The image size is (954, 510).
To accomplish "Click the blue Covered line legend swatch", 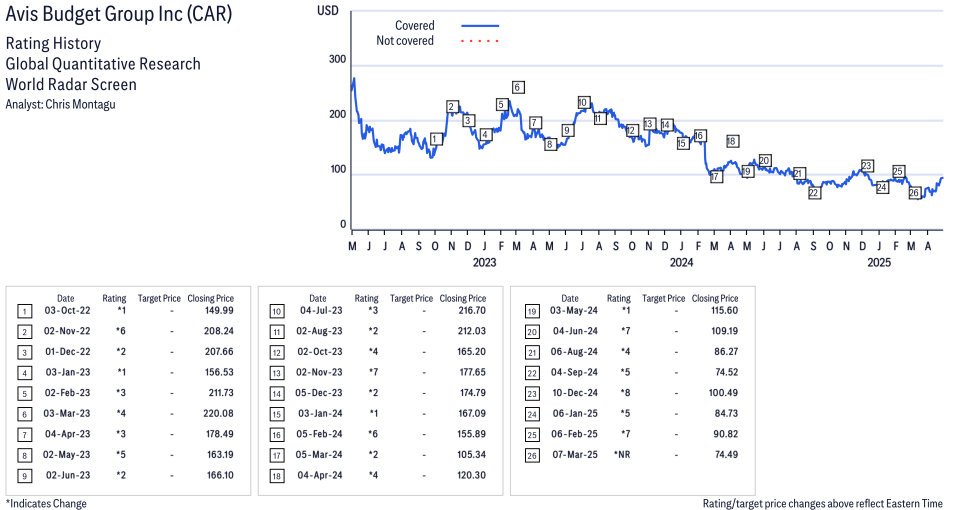I will [480, 26].
